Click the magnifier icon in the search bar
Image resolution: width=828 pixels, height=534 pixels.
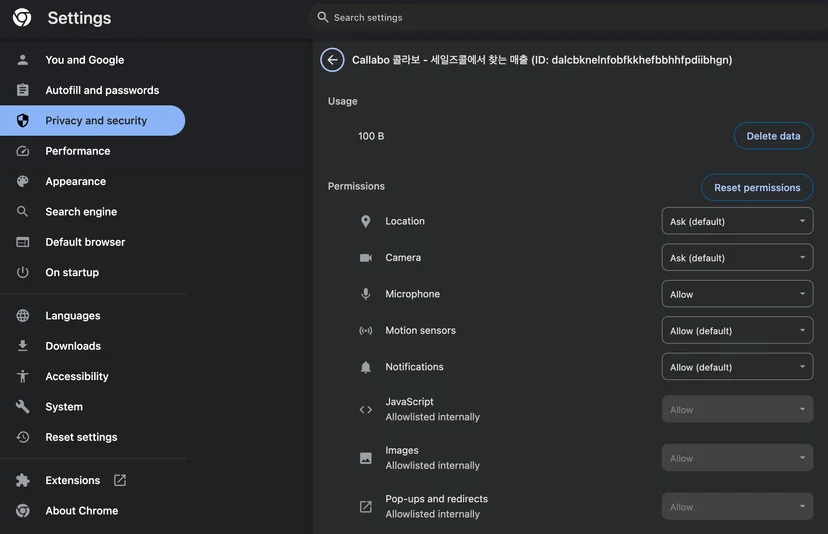[323, 17]
